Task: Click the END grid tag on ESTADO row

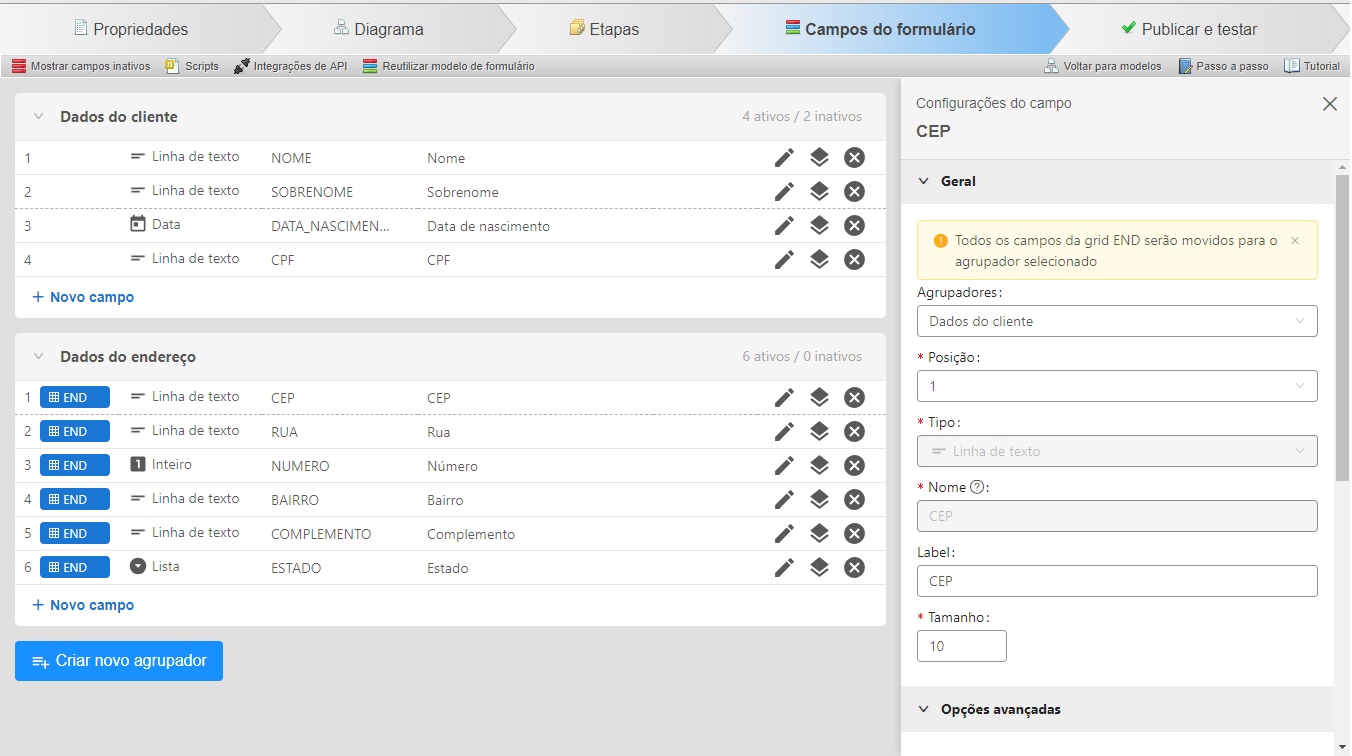Action: click(x=75, y=567)
